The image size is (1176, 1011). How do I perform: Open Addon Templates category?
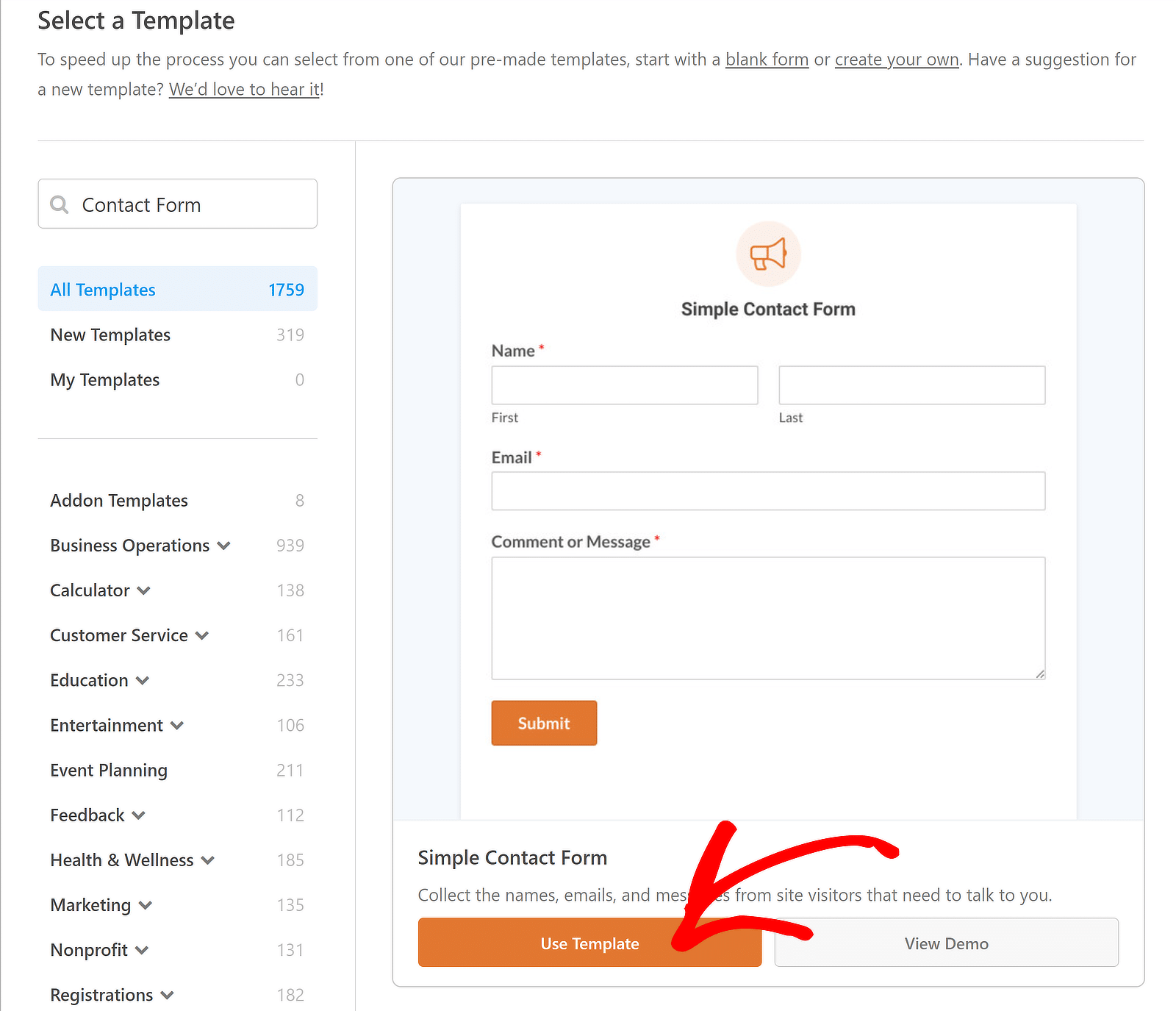coord(177,500)
